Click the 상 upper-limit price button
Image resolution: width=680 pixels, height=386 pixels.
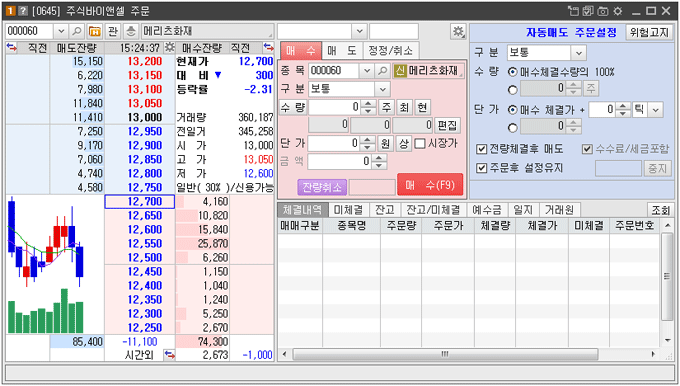point(403,144)
